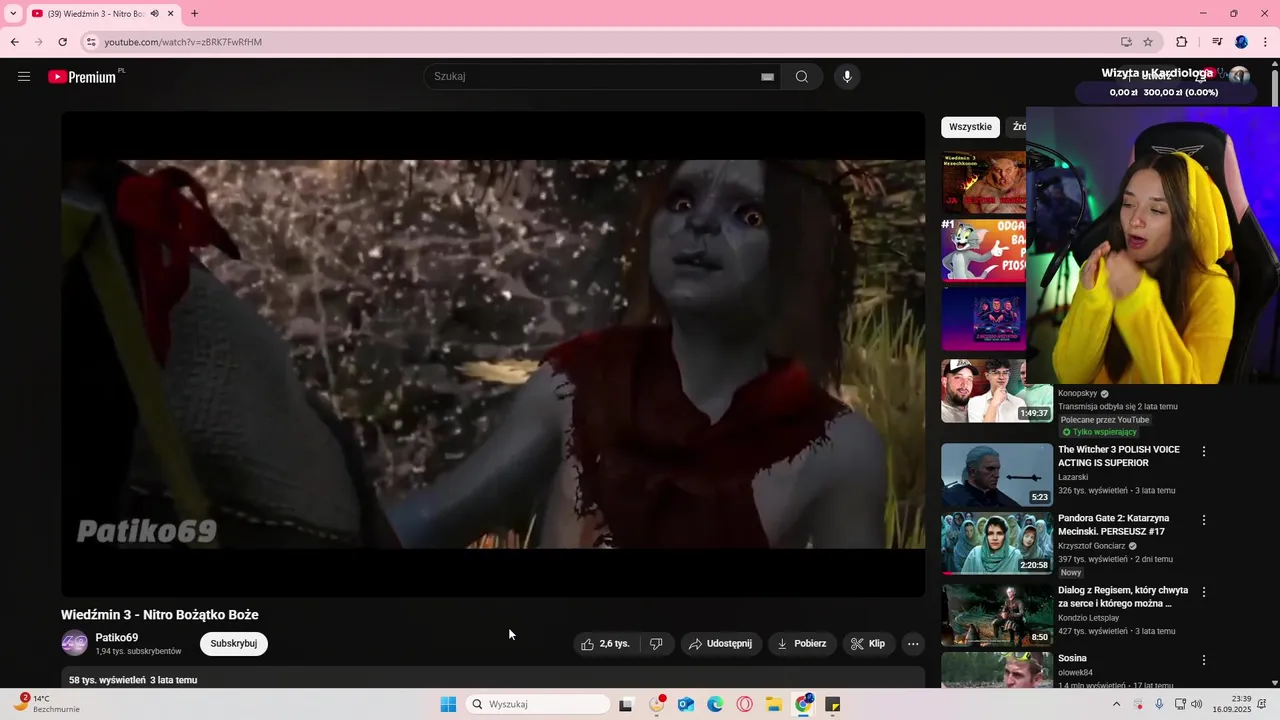Viewport: 1280px width, 720px height.
Task: Open on-screen keyboard in YouTube search box
Action: click(x=767, y=77)
